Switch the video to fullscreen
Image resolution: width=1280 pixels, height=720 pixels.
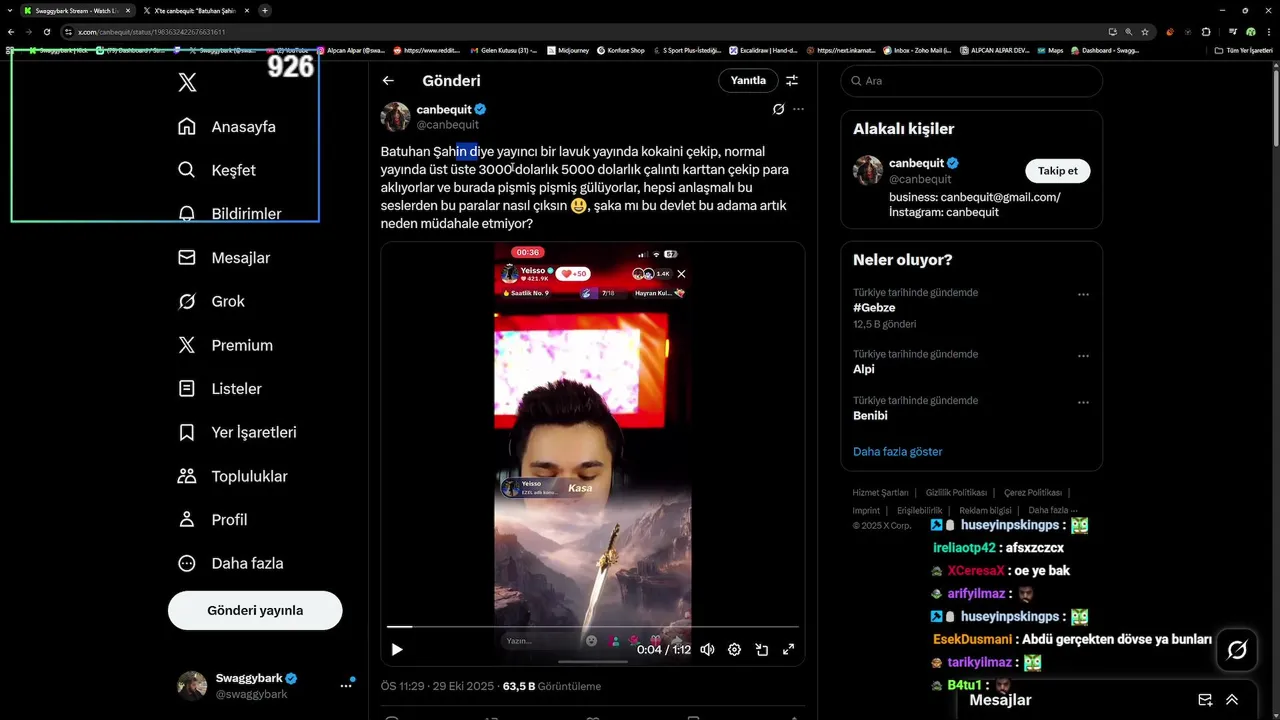788,649
